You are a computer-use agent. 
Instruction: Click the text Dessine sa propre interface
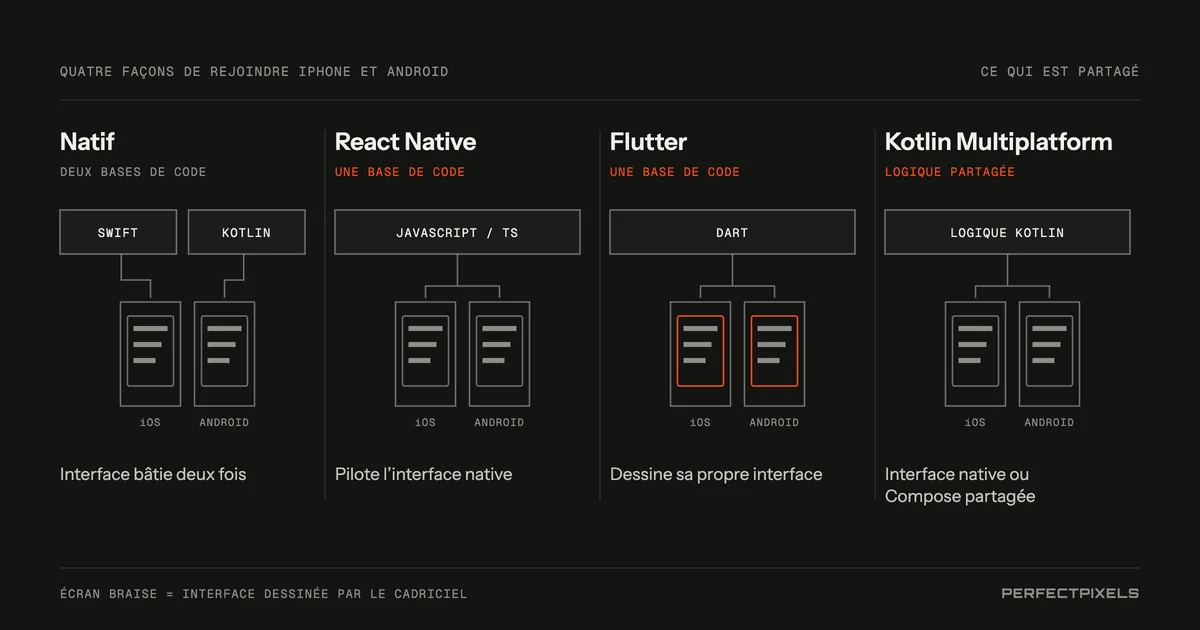click(x=716, y=474)
